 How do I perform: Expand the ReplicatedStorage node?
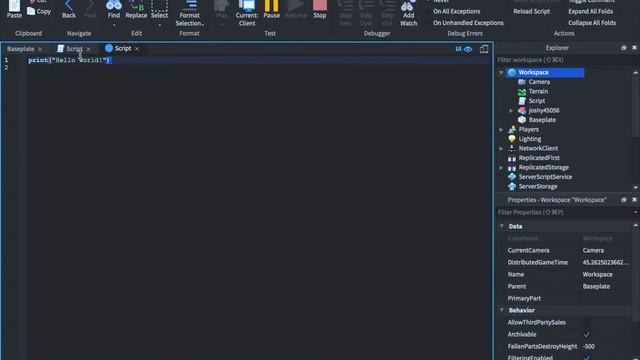pos(501,168)
